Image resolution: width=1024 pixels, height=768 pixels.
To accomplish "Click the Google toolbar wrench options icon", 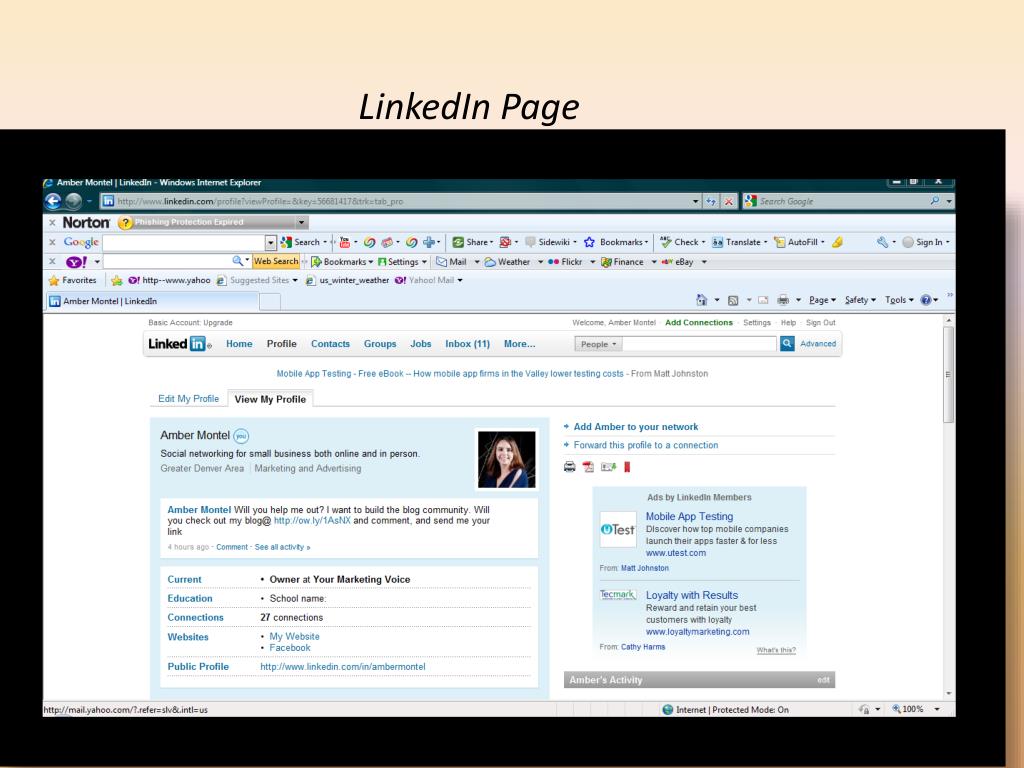I will pyautogui.click(x=882, y=242).
